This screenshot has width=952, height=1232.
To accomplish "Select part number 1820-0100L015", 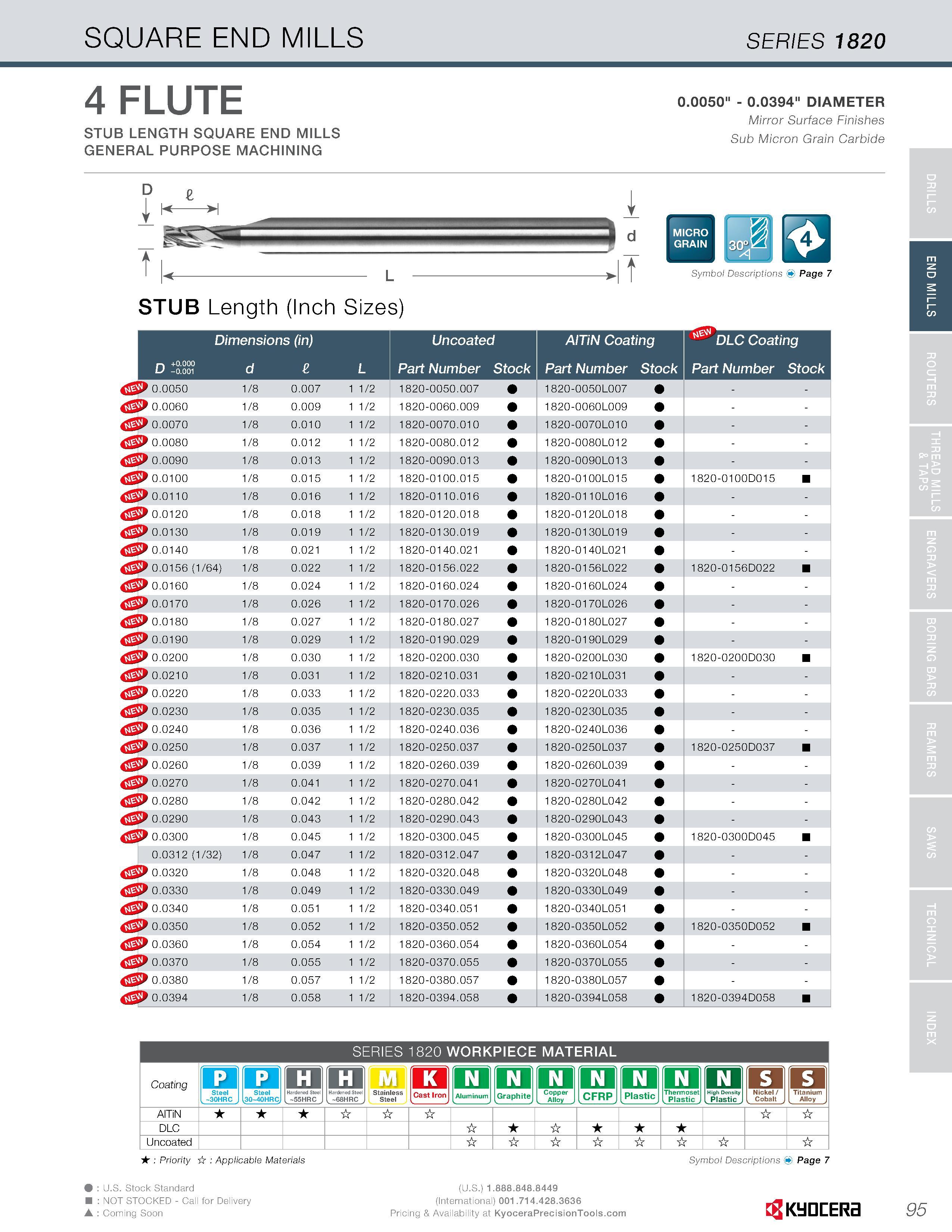I will tap(585, 478).
